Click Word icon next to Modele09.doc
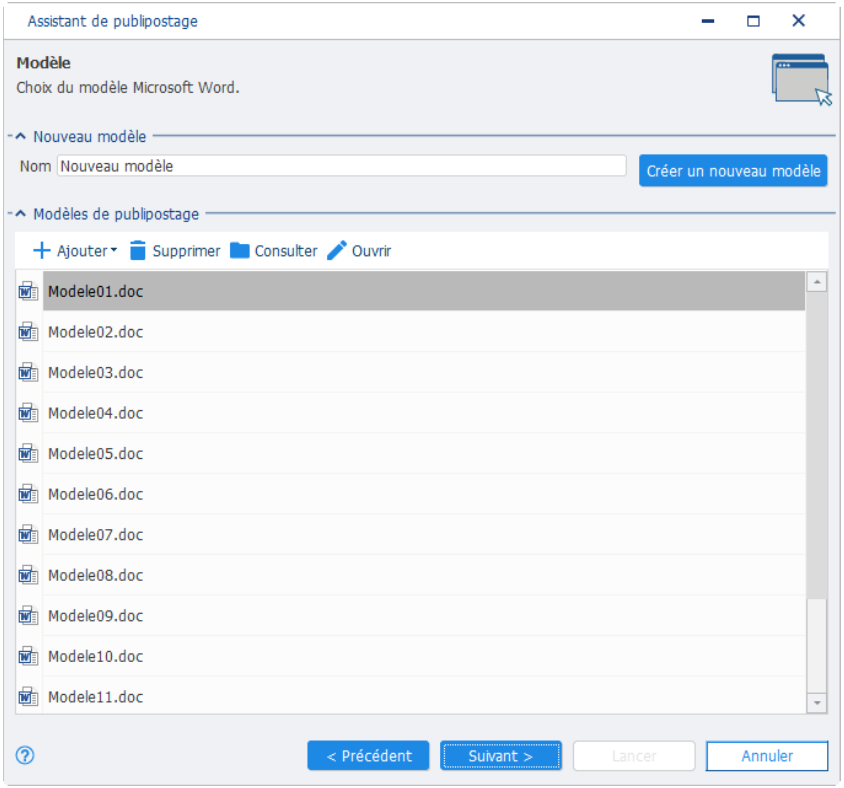Screen dimensions: 844x788 (x=28, y=616)
